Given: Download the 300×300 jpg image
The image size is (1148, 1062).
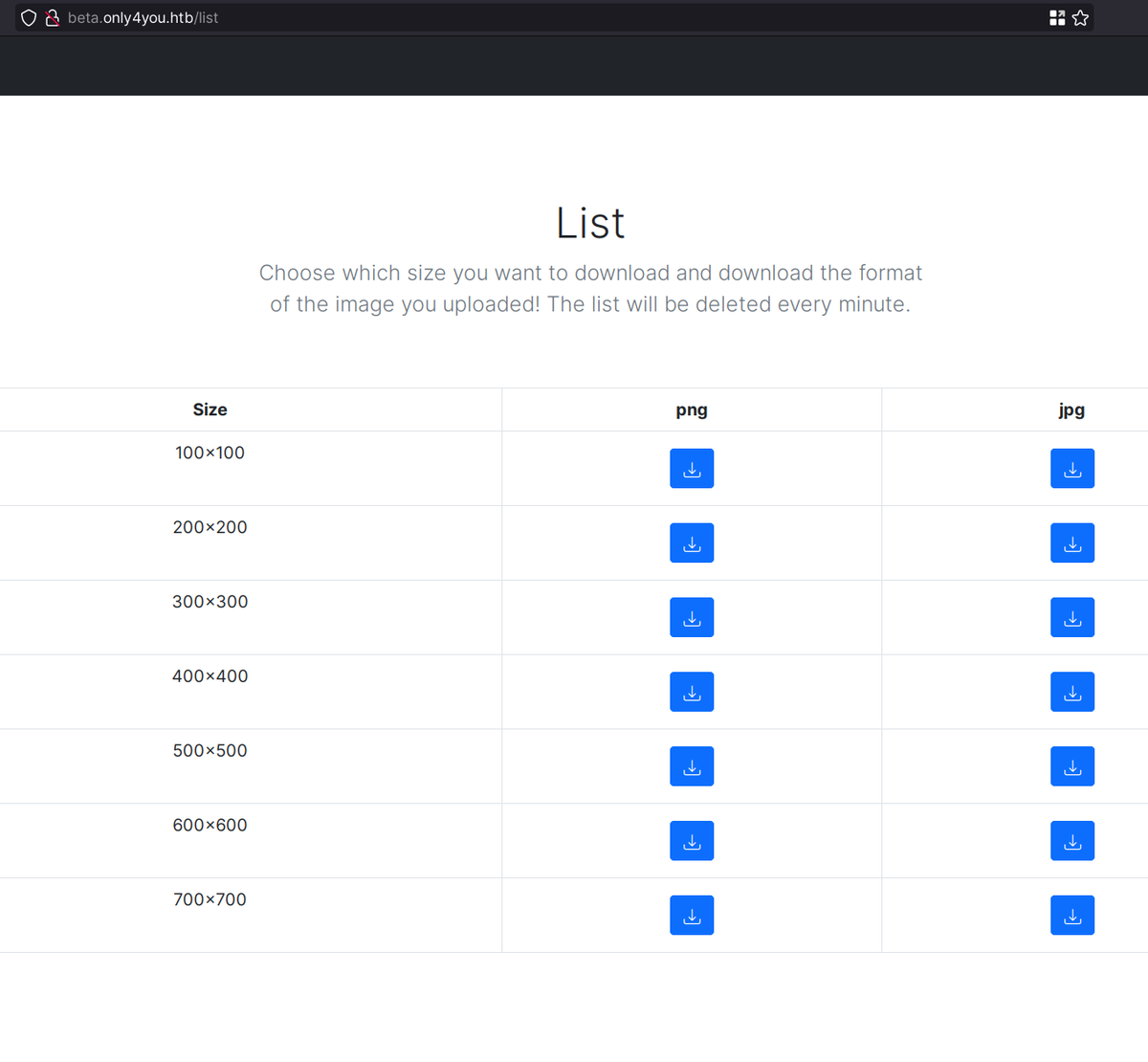Looking at the screenshot, I should [x=1072, y=618].
